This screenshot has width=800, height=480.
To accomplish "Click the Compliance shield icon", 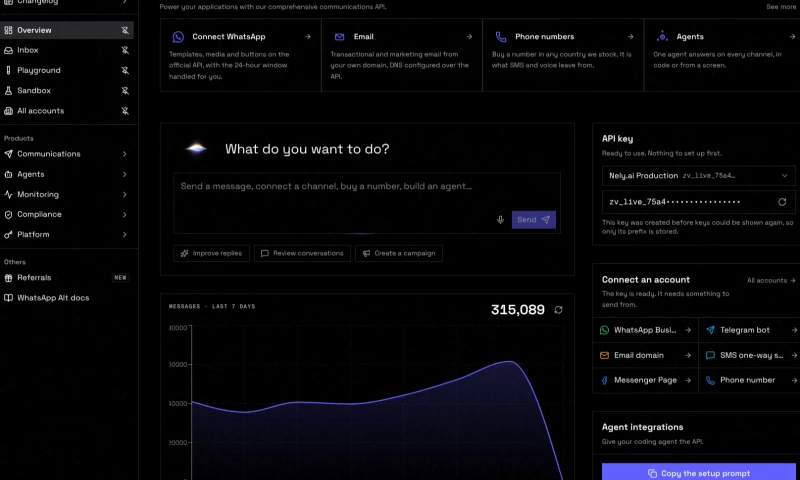I will click(x=8, y=215).
